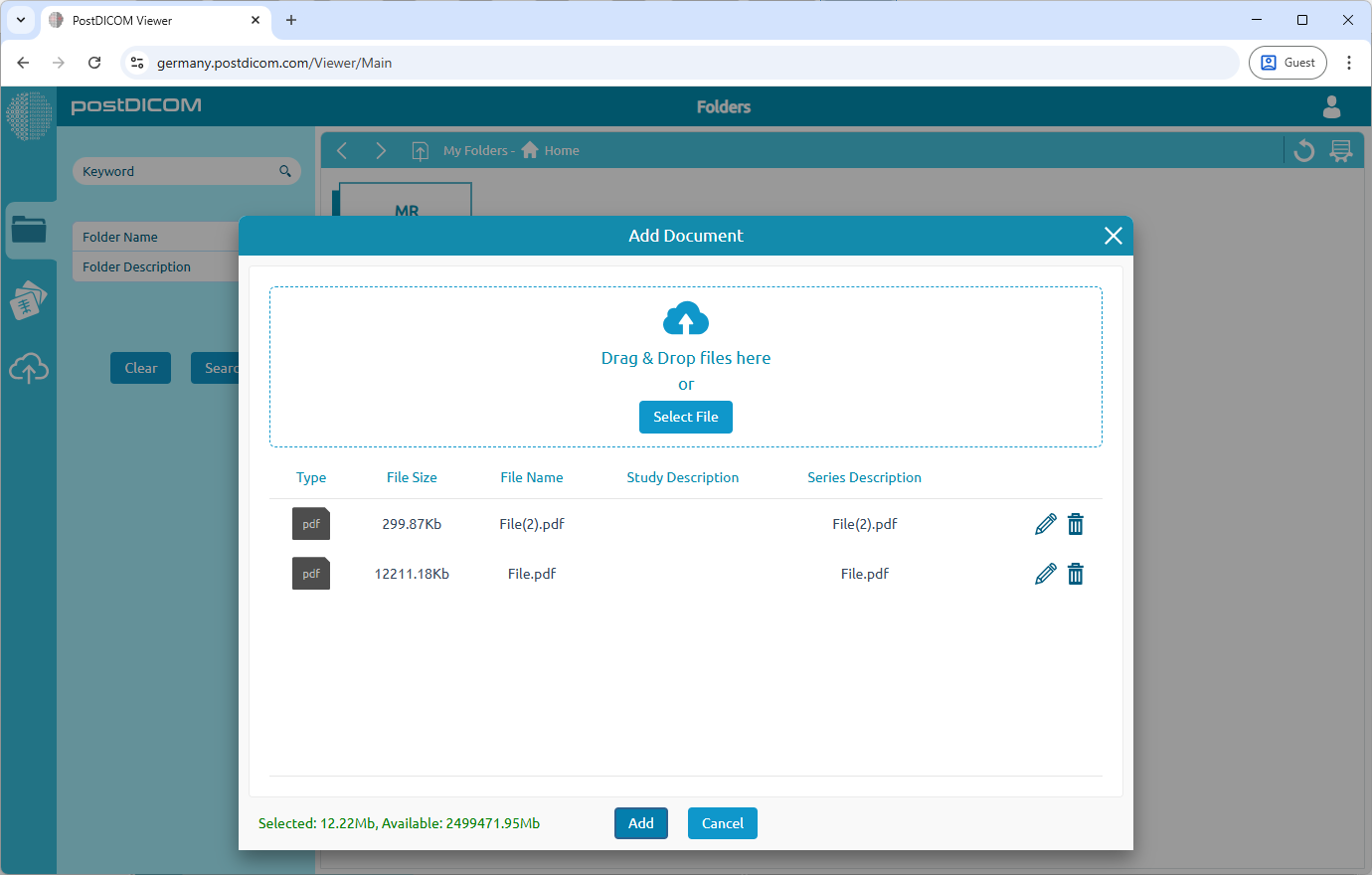
Task: Open the new browser tab button
Action: (291, 20)
